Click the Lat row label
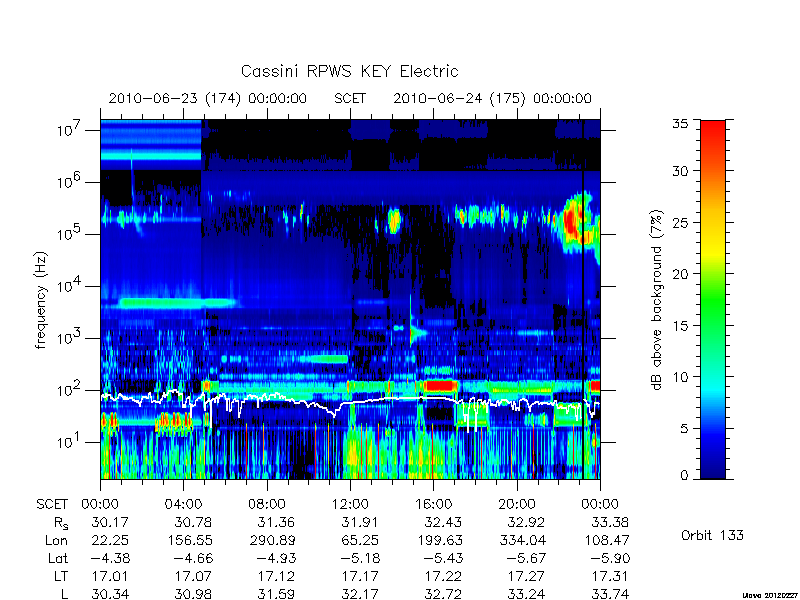800x600 pixels. point(58,559)
